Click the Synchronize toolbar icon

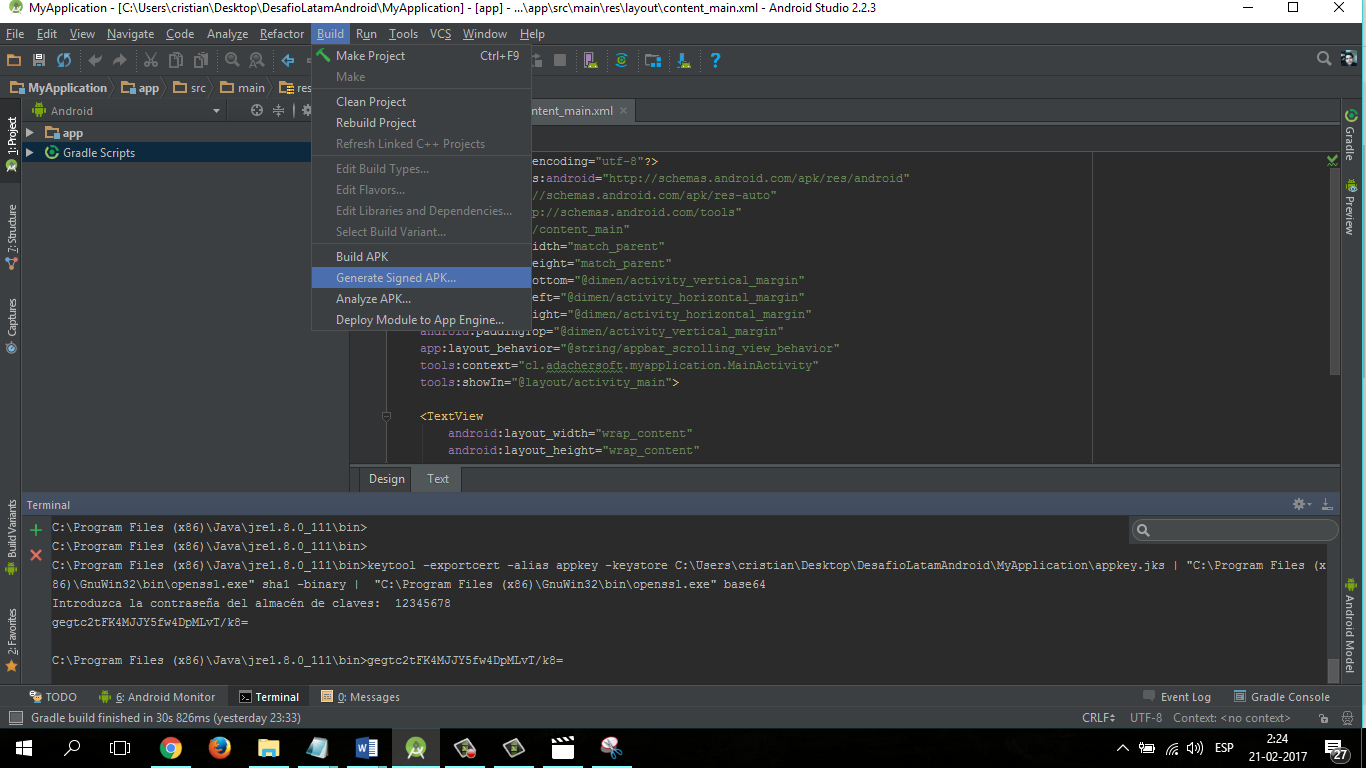click(x=64, y=60)
